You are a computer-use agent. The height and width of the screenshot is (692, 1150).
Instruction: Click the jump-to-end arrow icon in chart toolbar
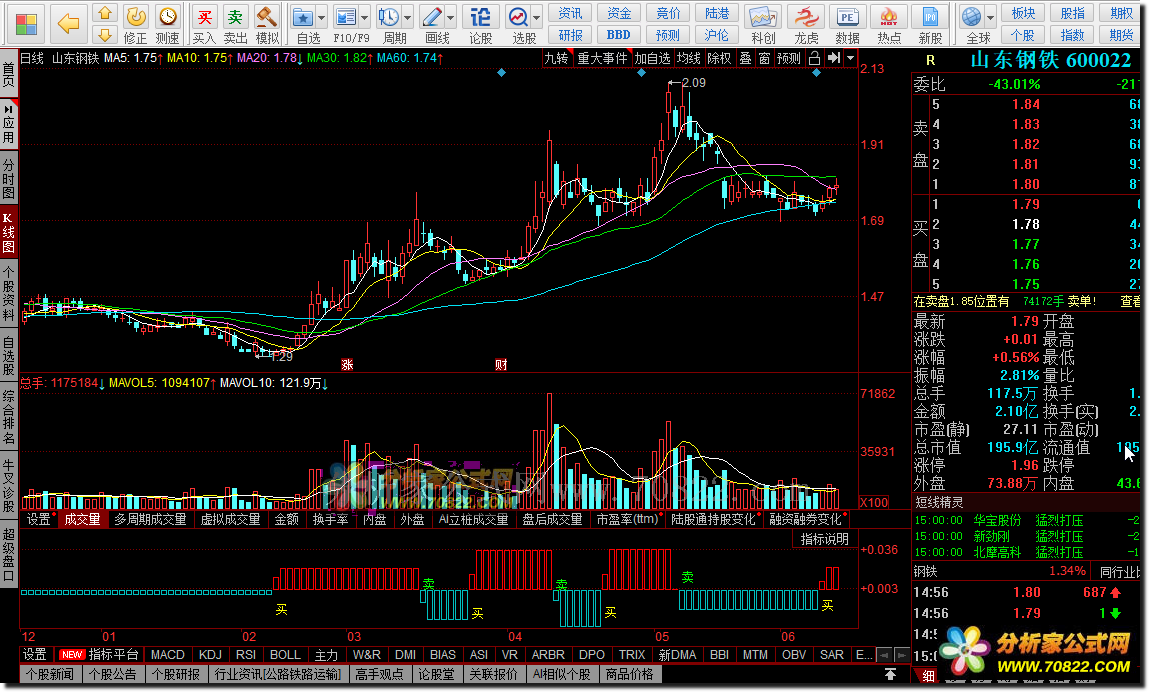click(834, 58)
